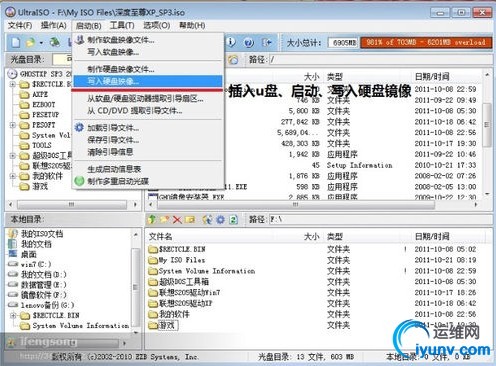The image size is (496, 366).
Task: Expand $RECYCLE.BIN in disc directory tree
Action: pyautogui.click(x=12, y=84)
